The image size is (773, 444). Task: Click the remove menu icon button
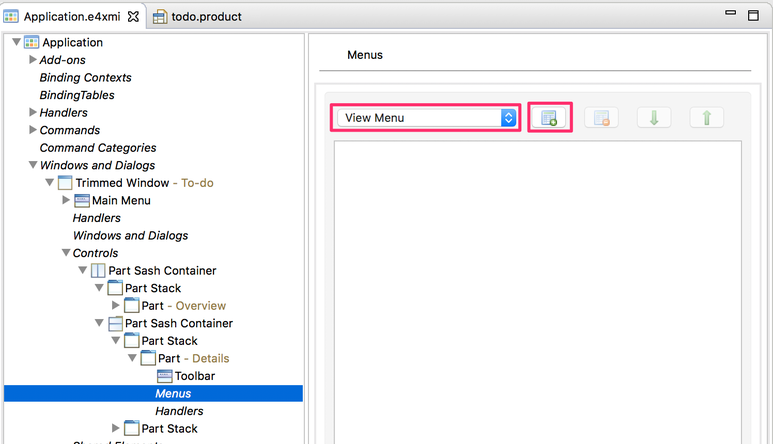click(601, 118)
